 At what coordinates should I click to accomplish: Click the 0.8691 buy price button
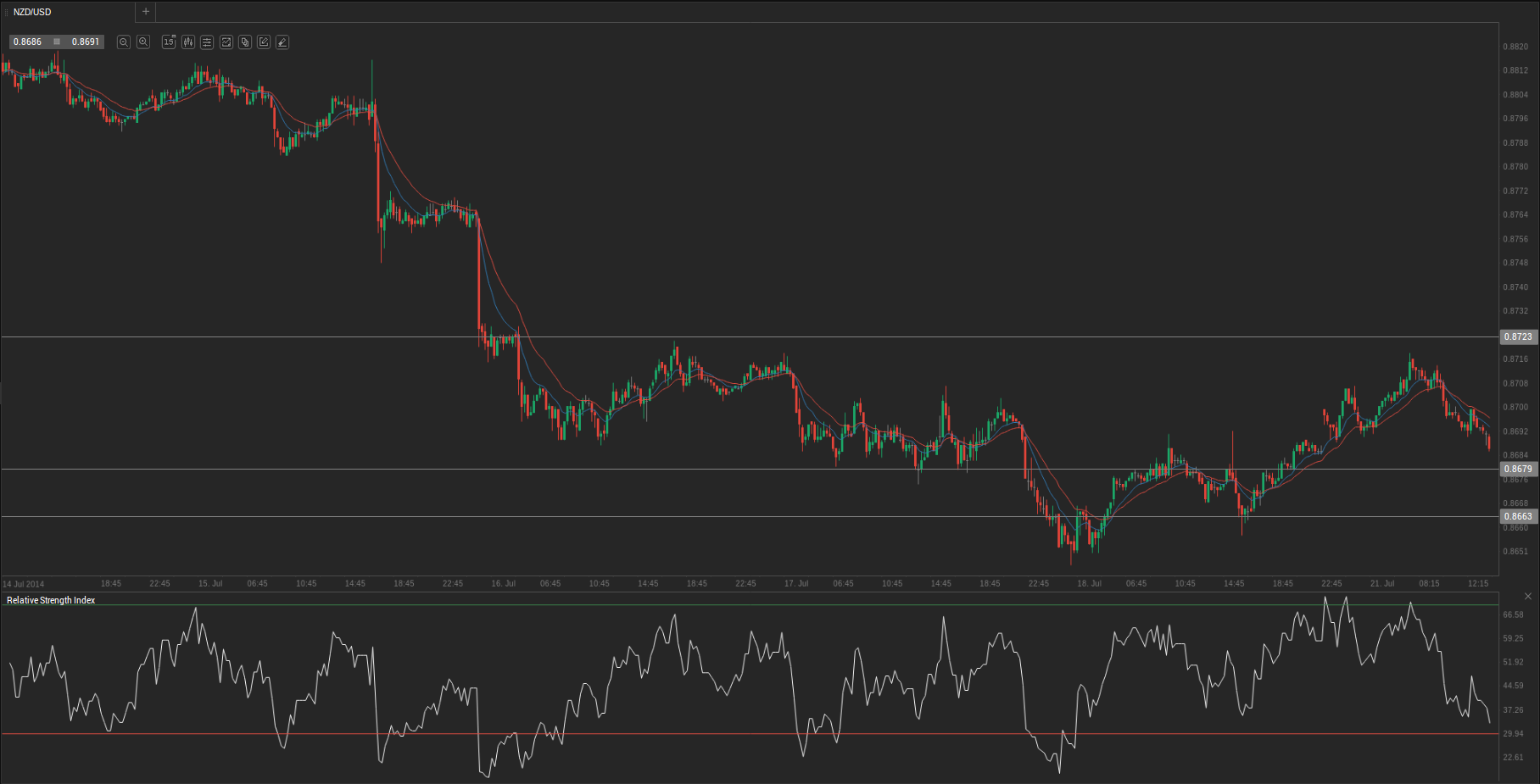[x=86, y=42]
